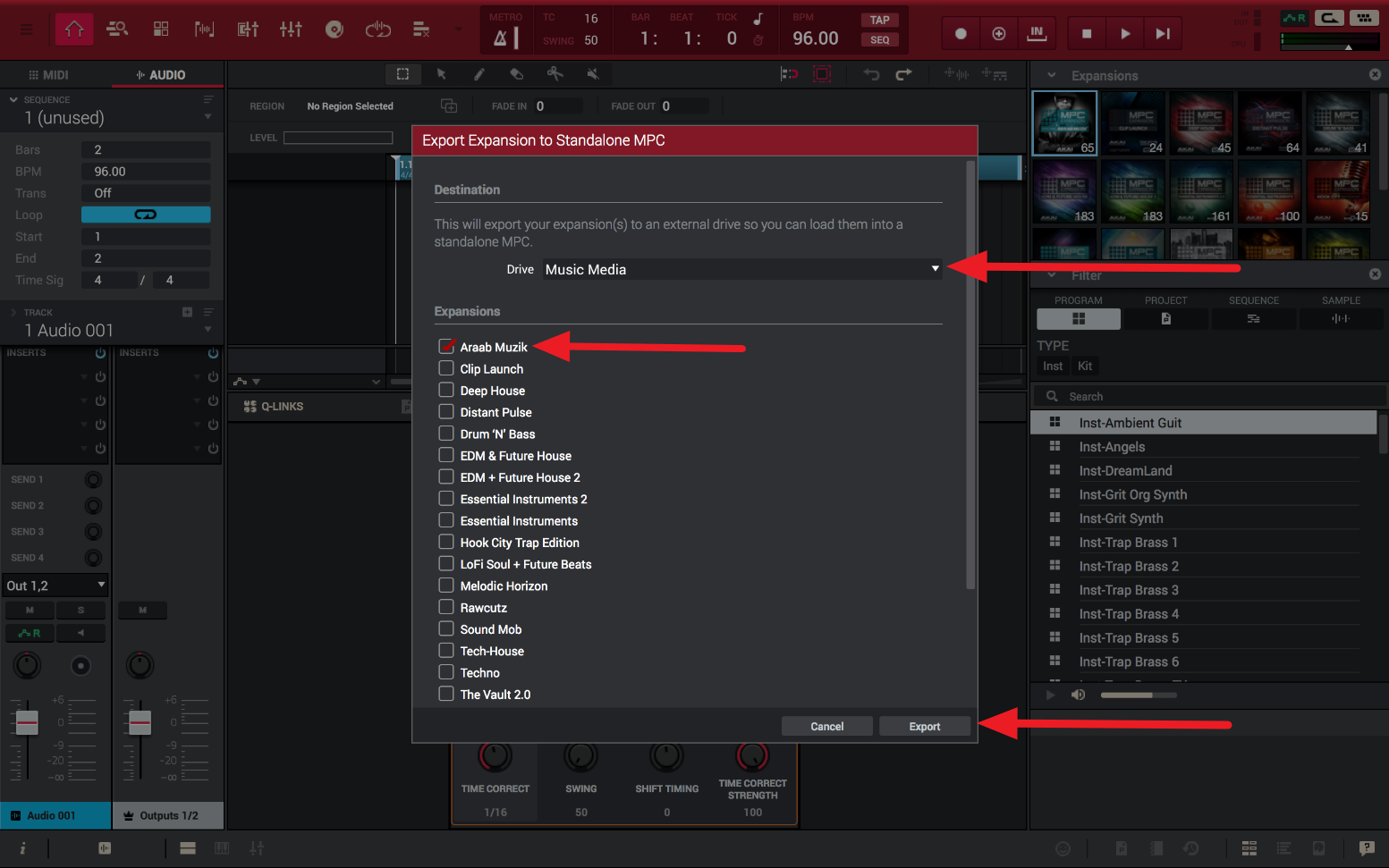Open the grid view mode icon
Screen dimensions: 1389x868
pyautogui.click(x=161, y=29)
